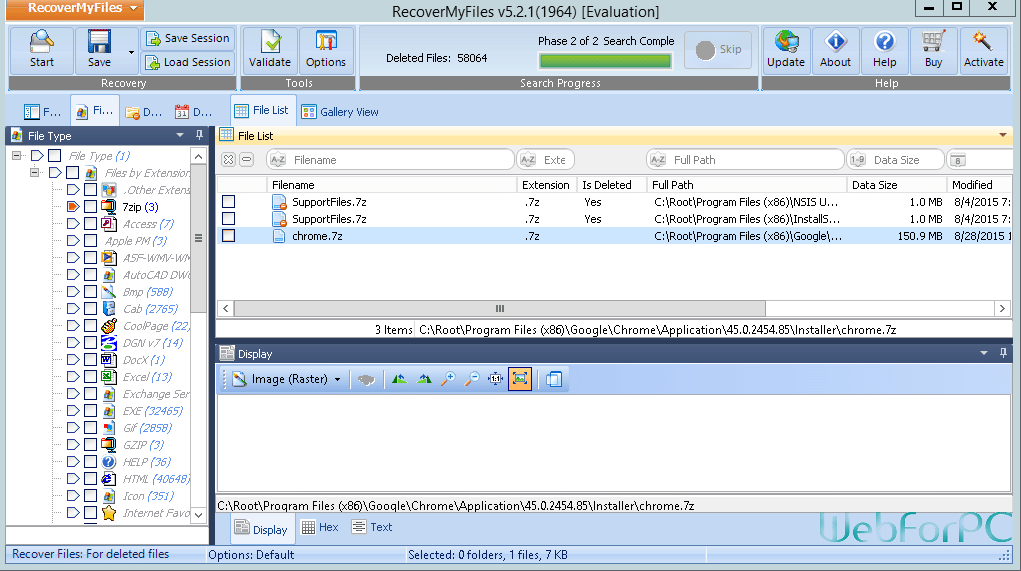This screenshot has height=571, width=1021.
Task: Click the Skip search button
Action: pyautogui.click(x=719, y=49)
